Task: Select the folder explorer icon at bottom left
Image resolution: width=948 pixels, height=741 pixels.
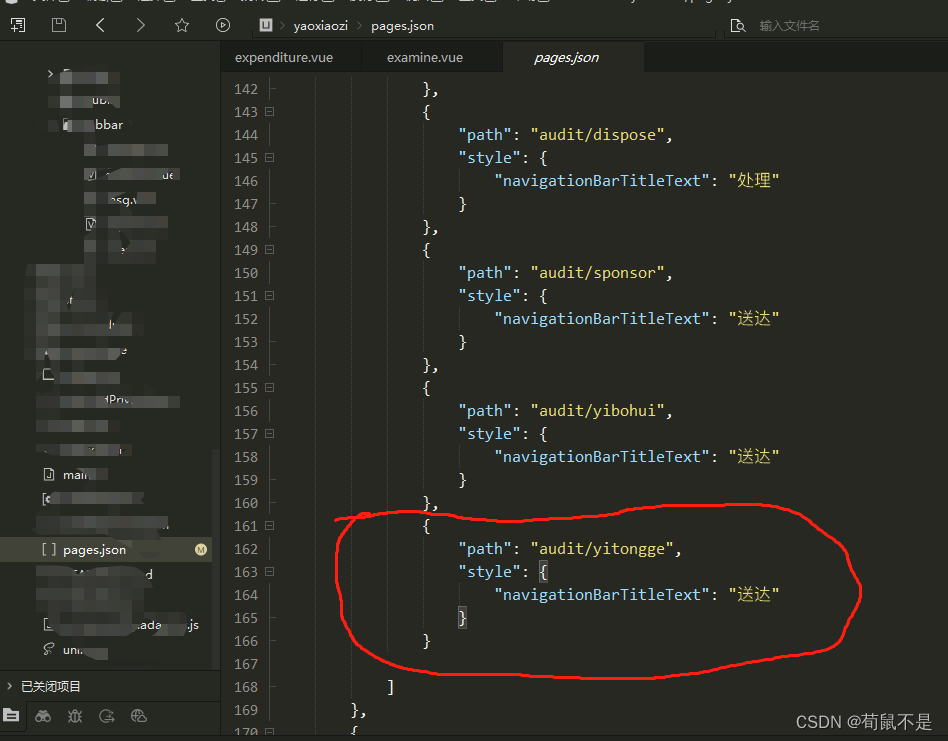Action: (12, 716)
